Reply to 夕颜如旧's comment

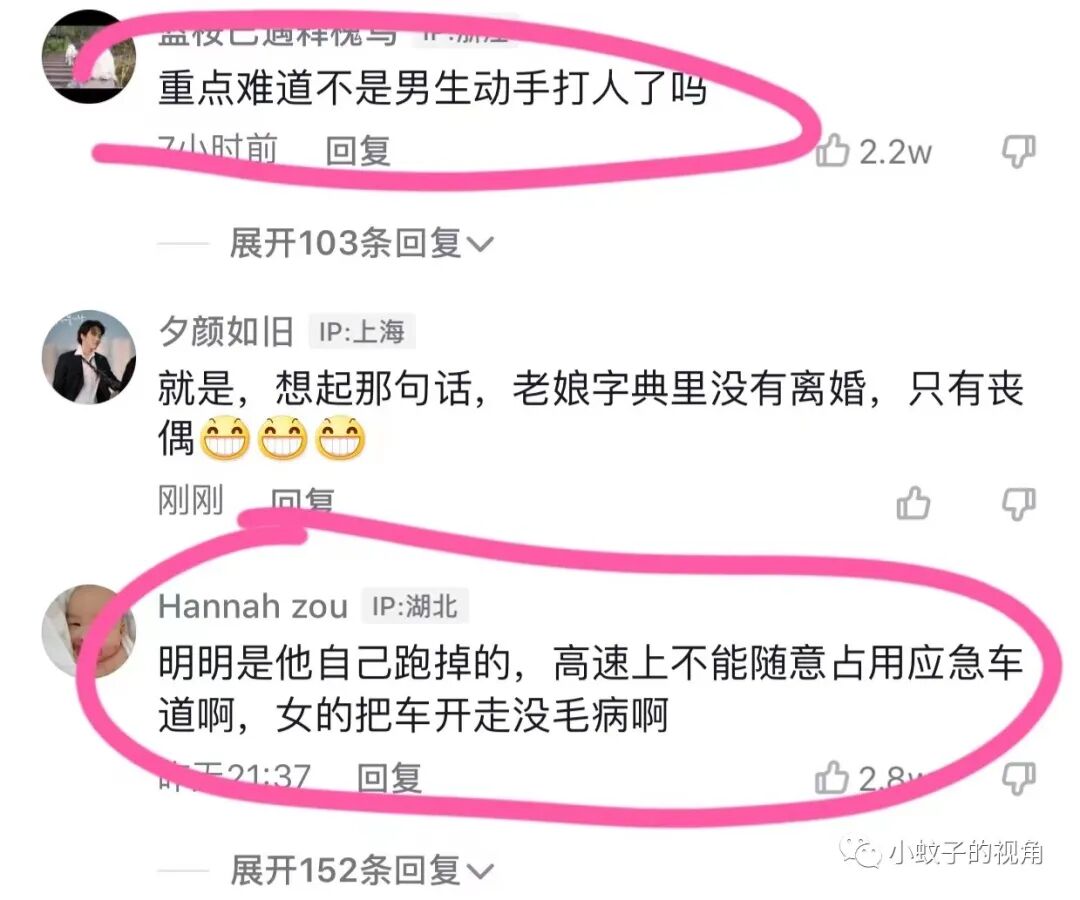[302, 501]
